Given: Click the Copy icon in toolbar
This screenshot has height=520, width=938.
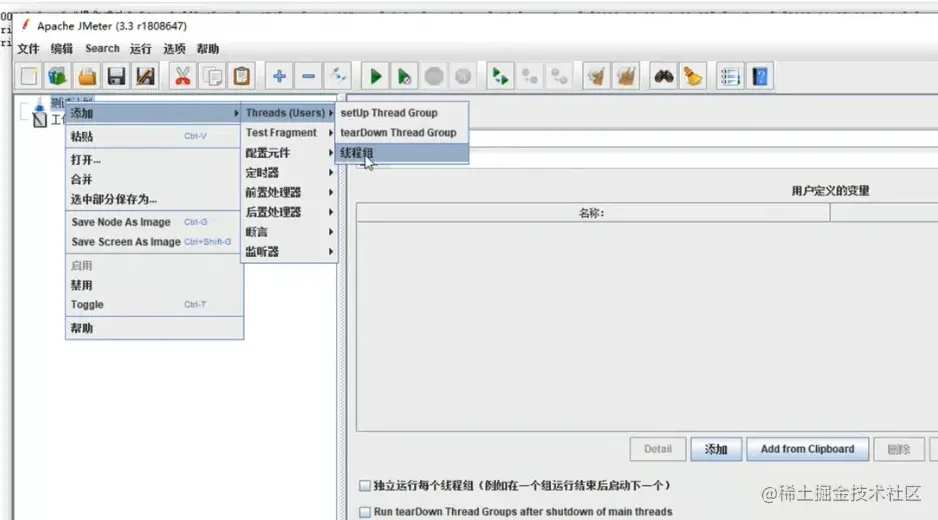Looking at the screenshot, I should click(212, 77).
